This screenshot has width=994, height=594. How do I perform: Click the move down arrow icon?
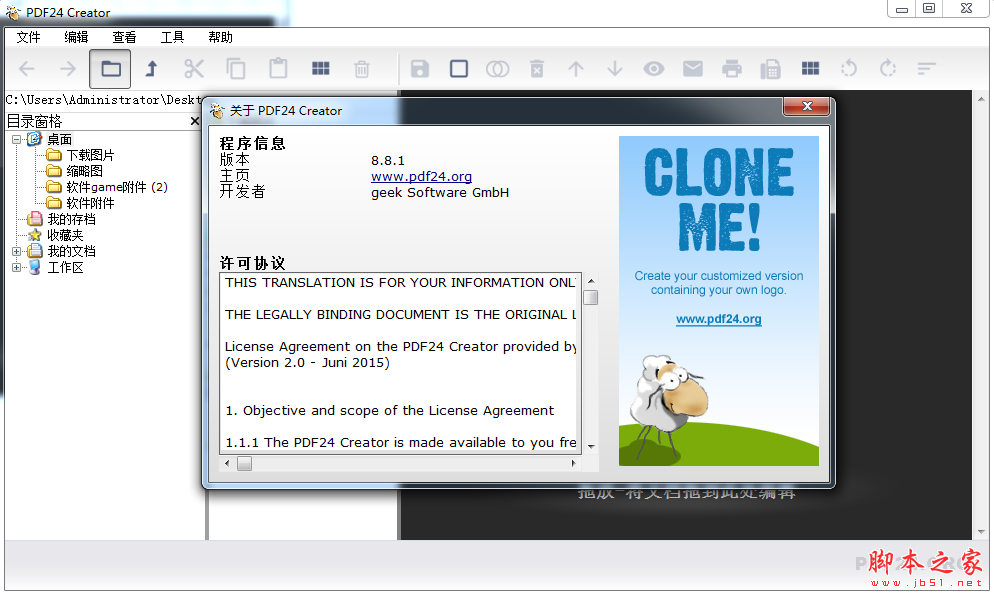point(615,68)
